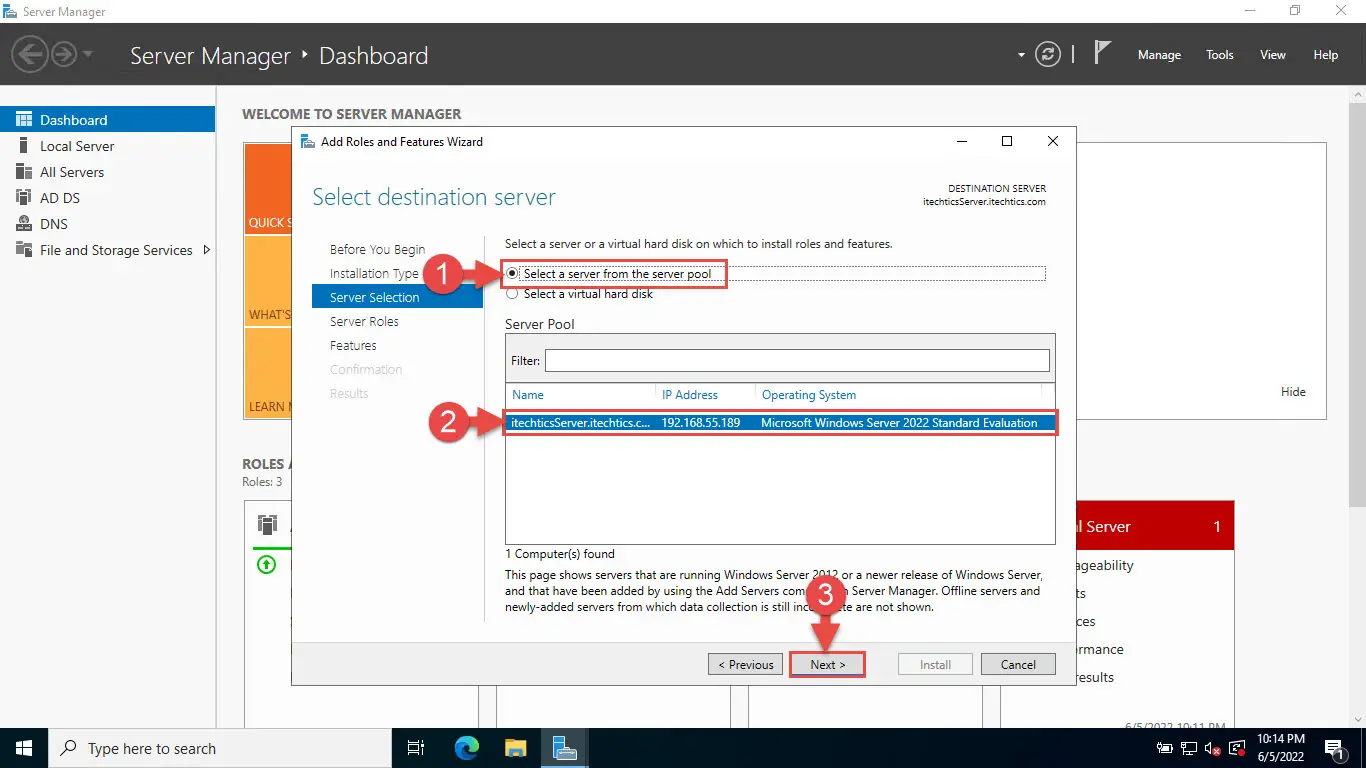Screen dimensions: 1366x768
Task: Go to Installation Type wizard step
Action: [374, 273]
